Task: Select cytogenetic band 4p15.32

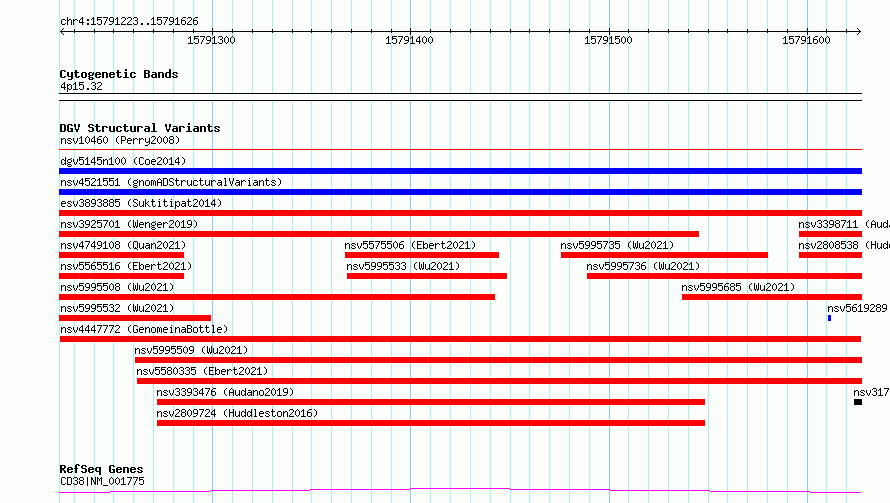Action: 81,86
